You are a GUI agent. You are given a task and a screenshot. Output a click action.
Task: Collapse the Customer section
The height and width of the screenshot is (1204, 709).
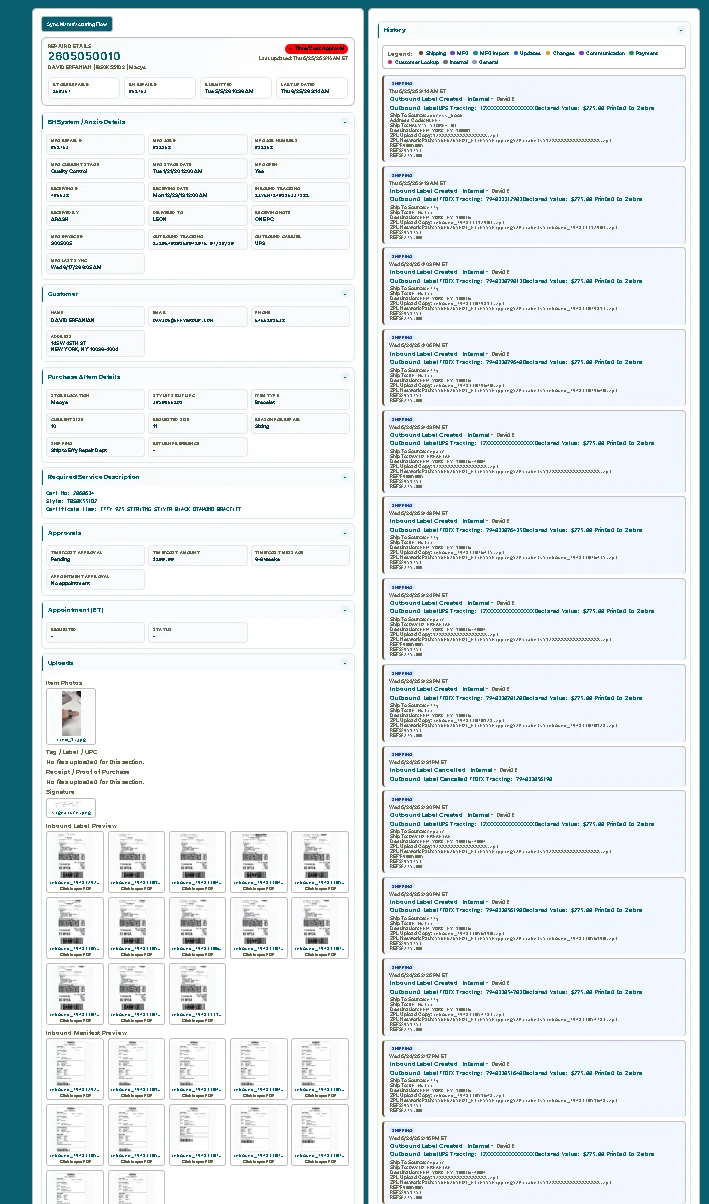tap(345, 294)
